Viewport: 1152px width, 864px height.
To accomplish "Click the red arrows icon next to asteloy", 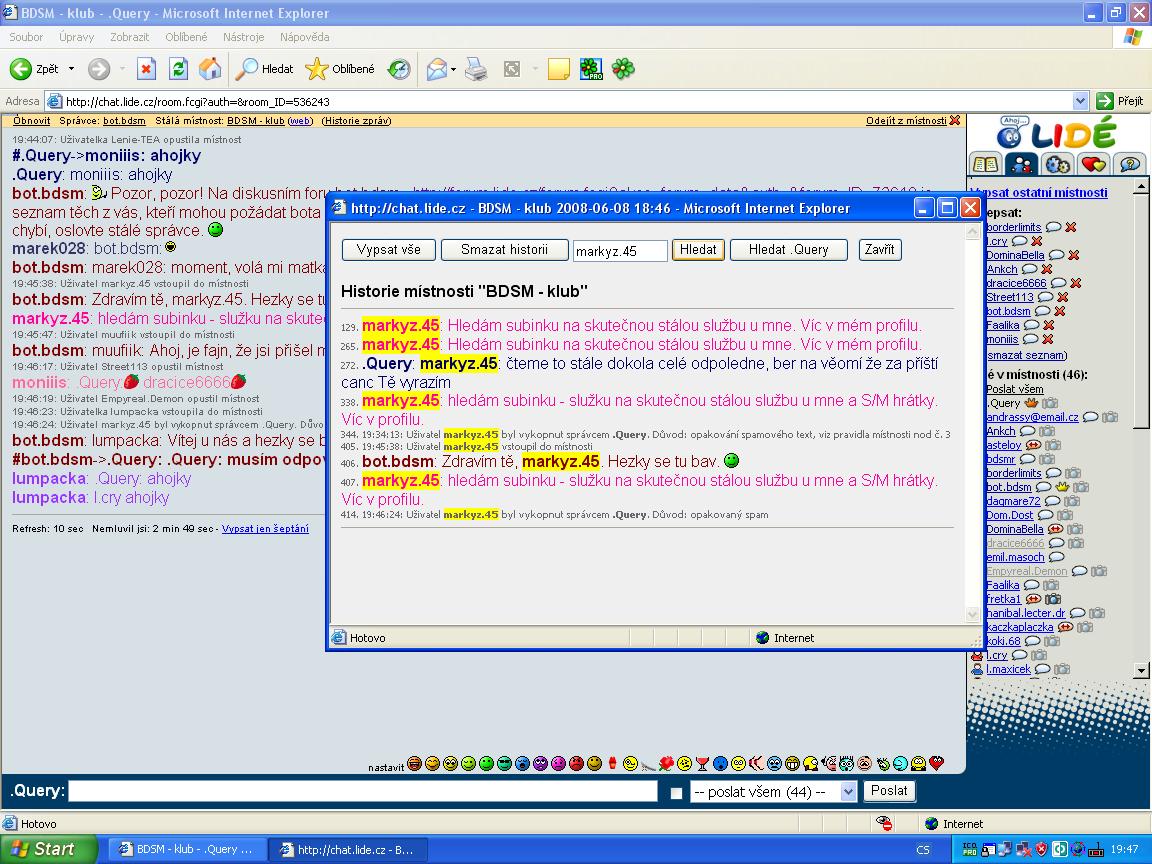I will tap(1033, 444).
